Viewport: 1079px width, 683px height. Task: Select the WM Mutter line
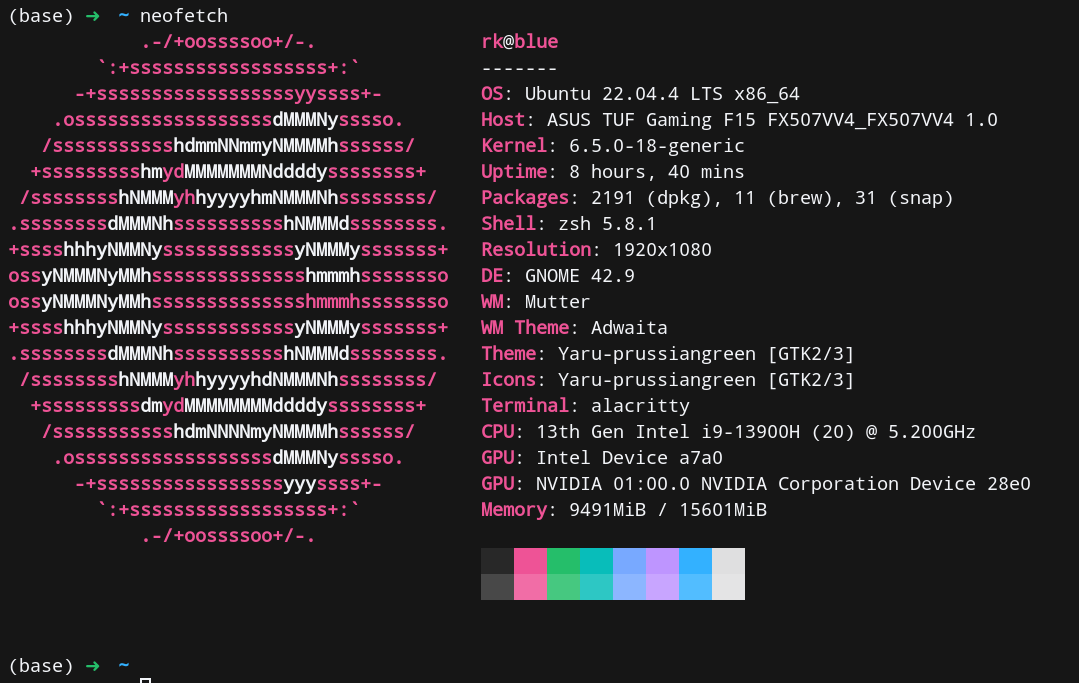pyautogui.click(x=535, y=302)
